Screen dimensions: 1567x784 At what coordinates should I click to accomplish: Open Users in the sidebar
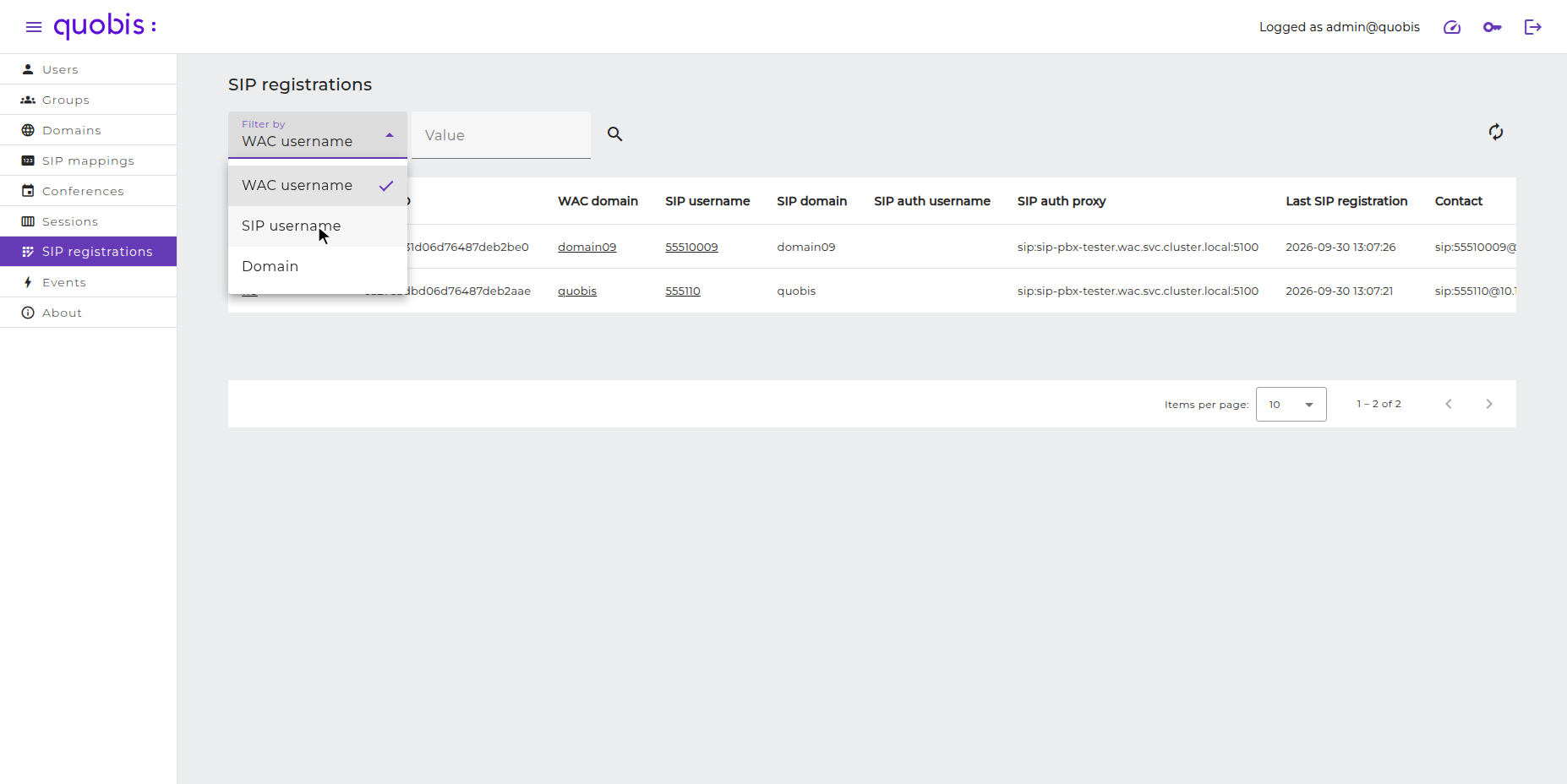[x=88, y=69]
